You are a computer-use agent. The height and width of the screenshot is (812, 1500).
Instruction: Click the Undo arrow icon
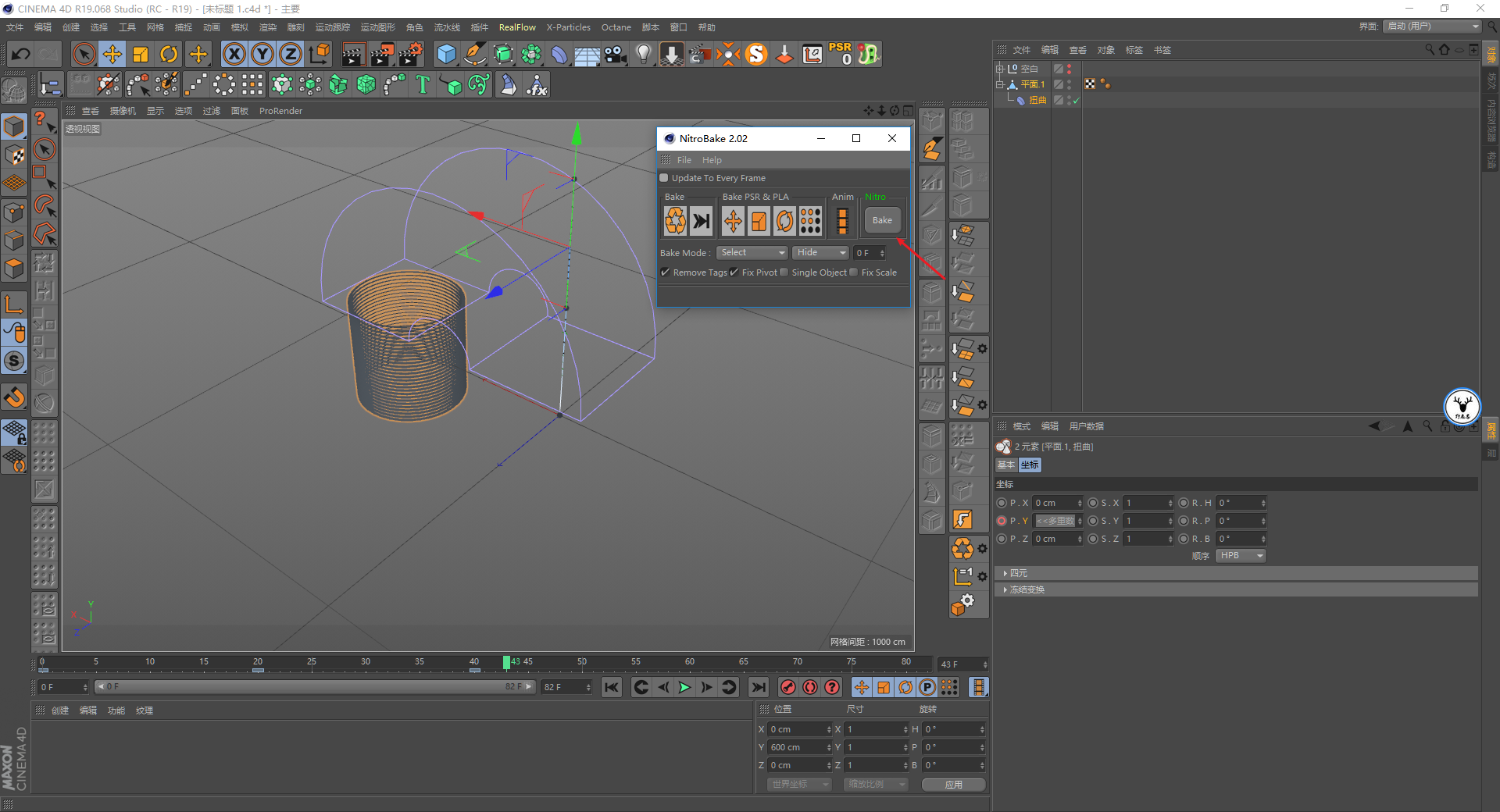21,54
